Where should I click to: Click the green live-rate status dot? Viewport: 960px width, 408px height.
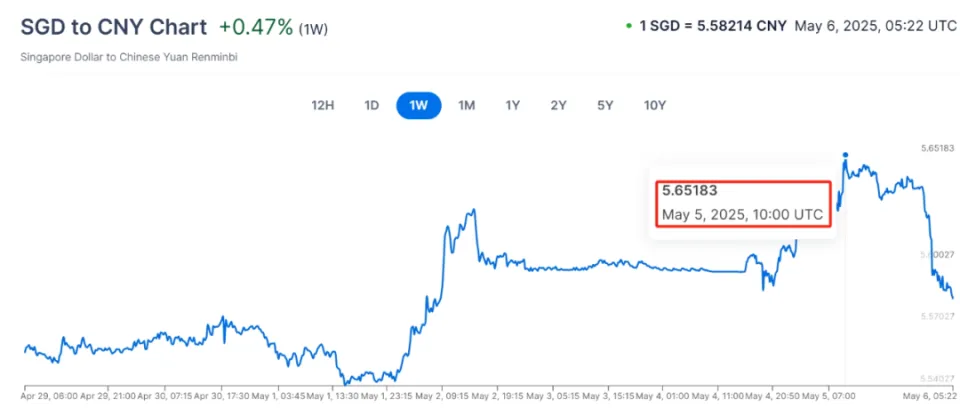click(628, 26)
